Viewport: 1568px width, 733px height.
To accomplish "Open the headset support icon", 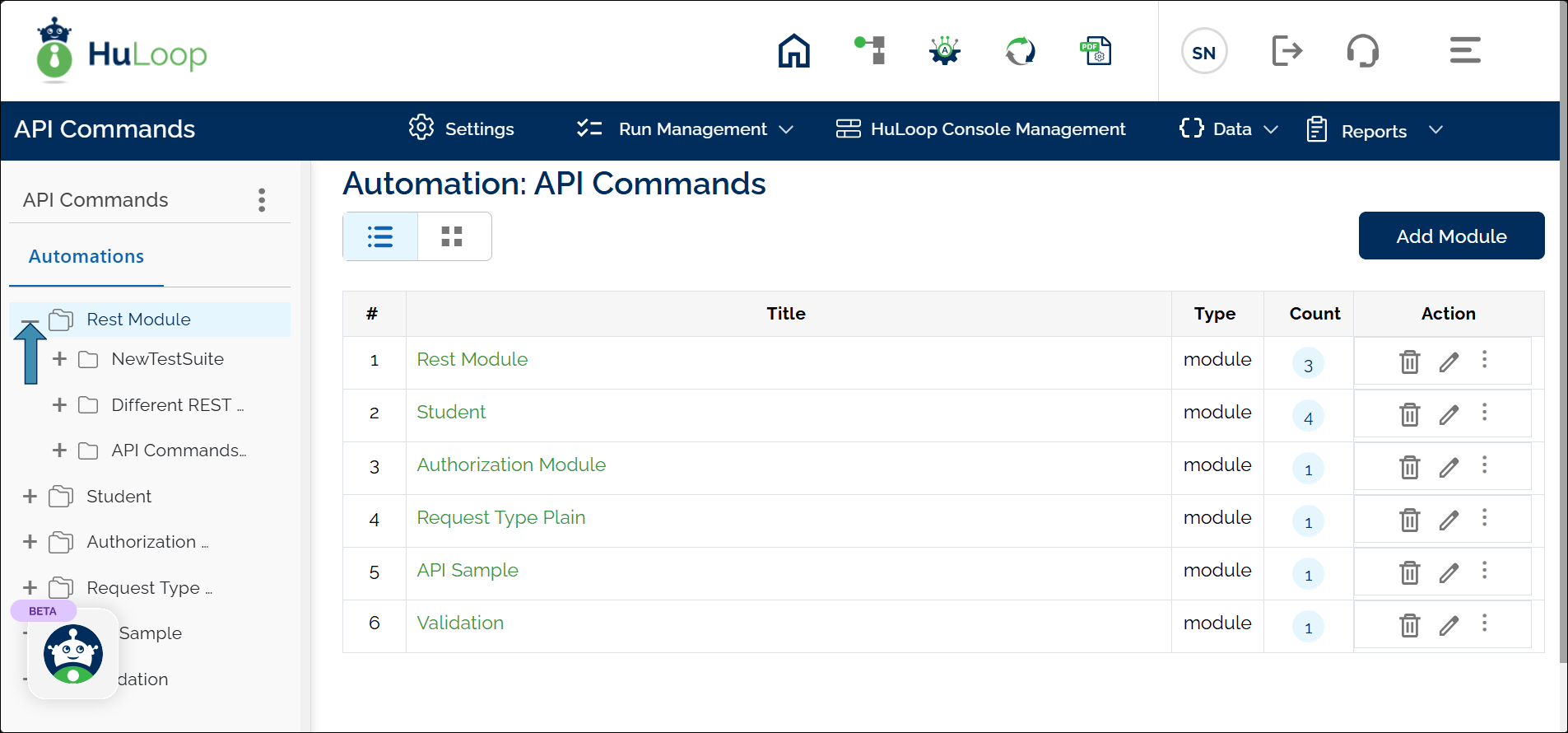I will tap(1362, 51).
